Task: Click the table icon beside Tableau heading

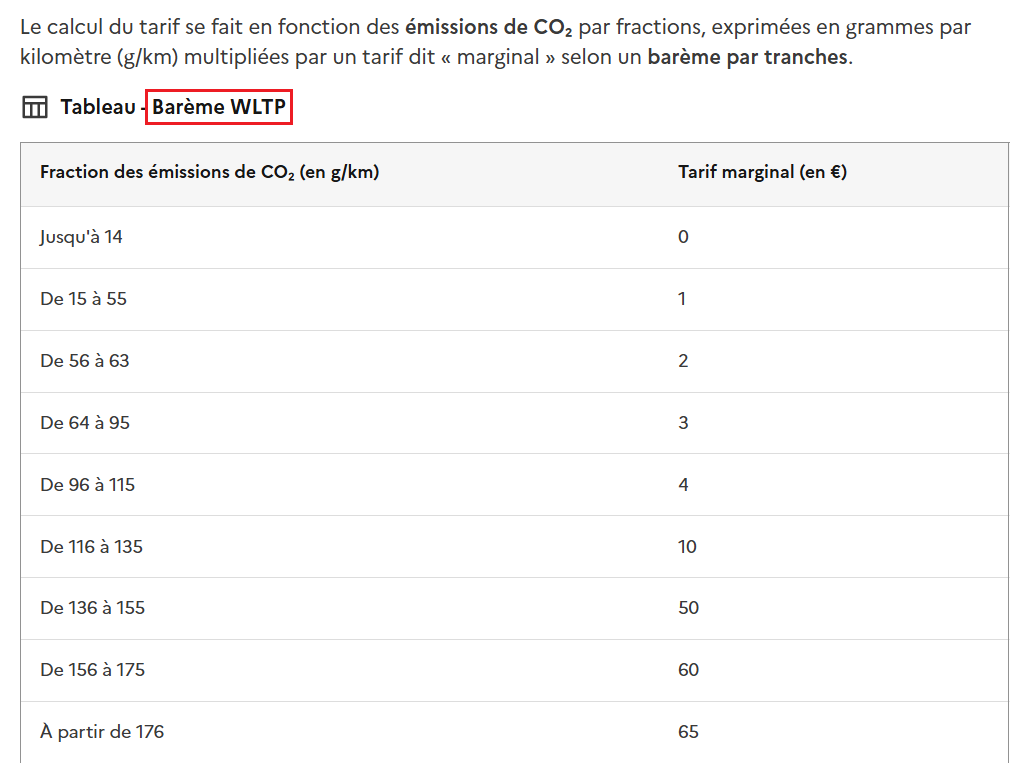Action: tap(35, 107)
